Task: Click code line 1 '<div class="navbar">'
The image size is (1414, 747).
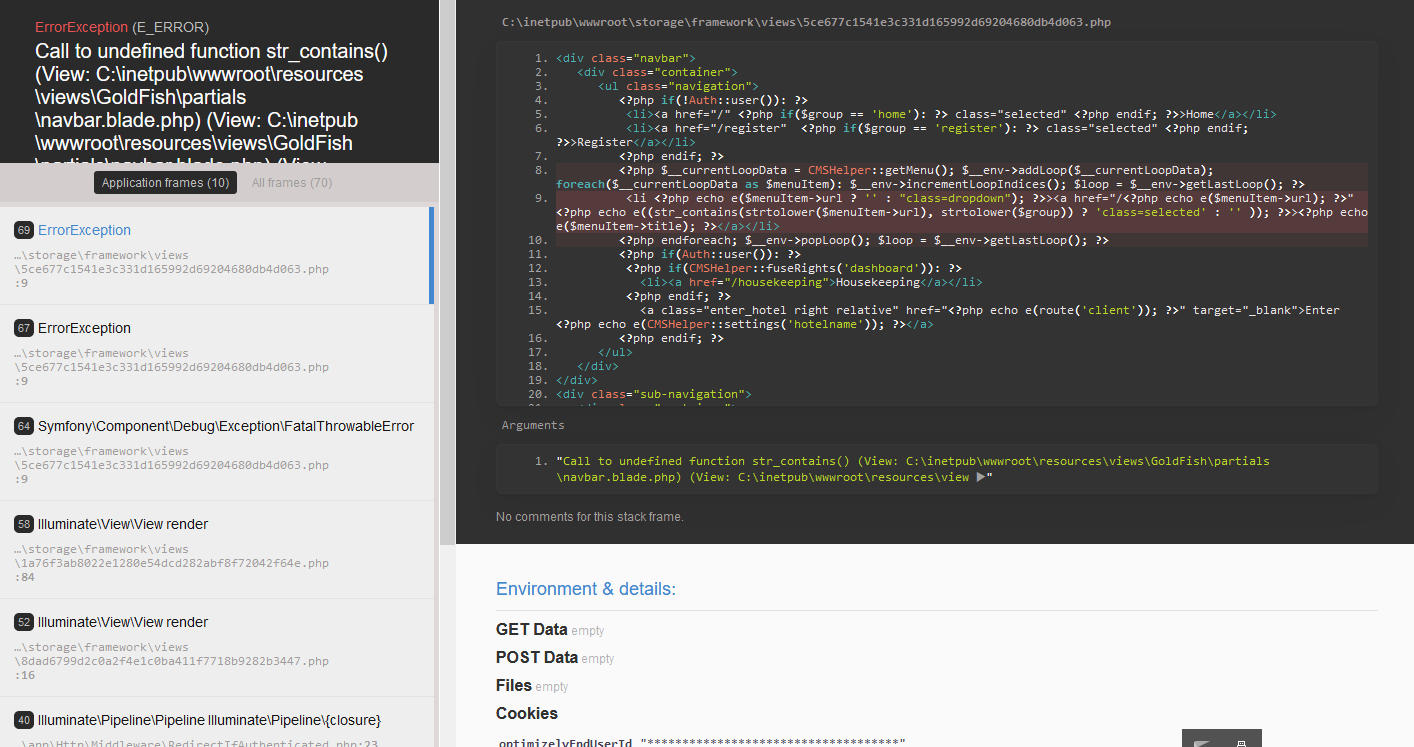Action: tap(625, 58)
